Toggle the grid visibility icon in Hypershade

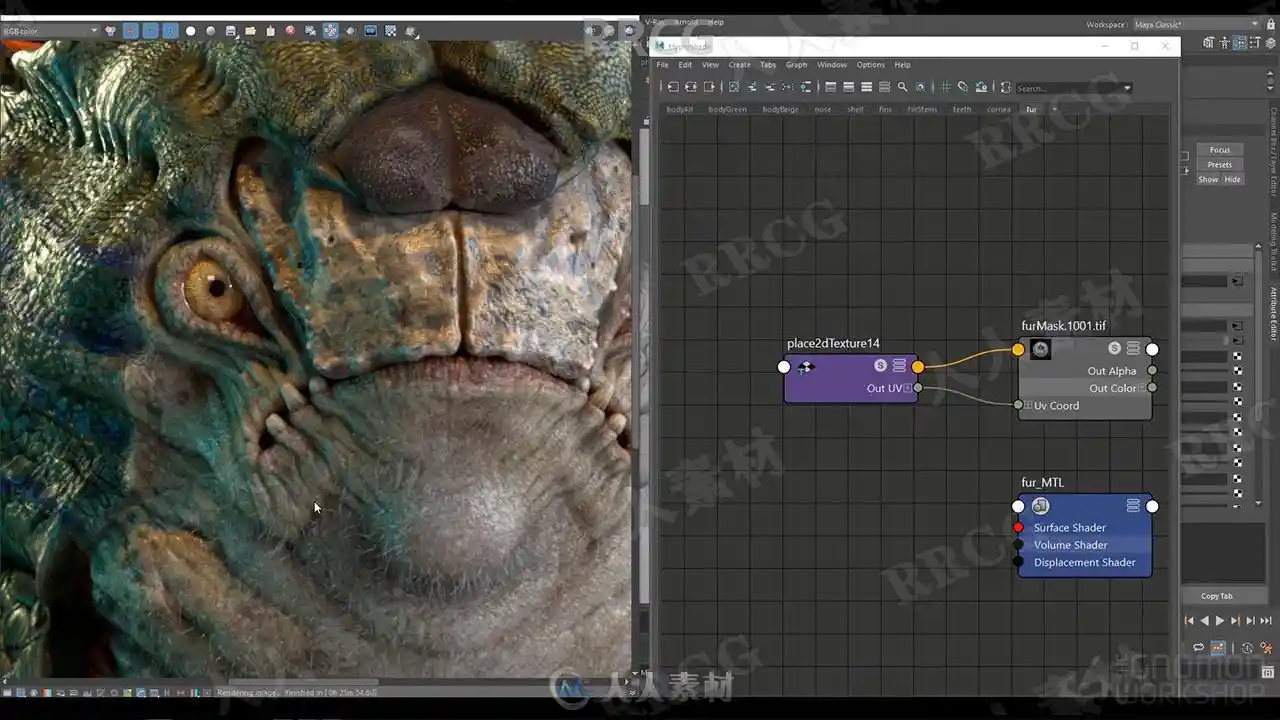click(945, 87)
